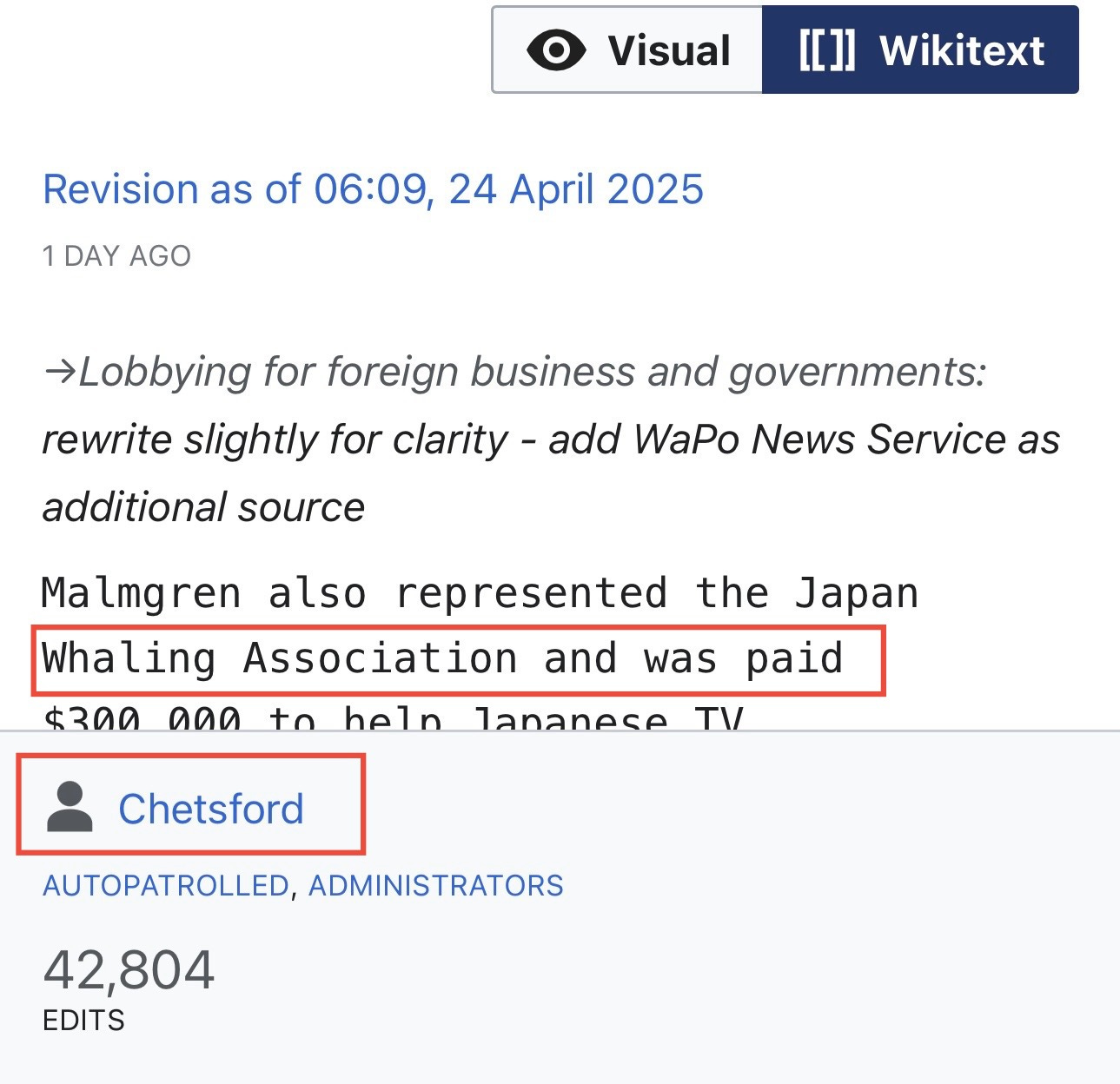Click the eye icon on Visual button
The height and width of the screenshot is (1084, 1120).
[556, 50]
